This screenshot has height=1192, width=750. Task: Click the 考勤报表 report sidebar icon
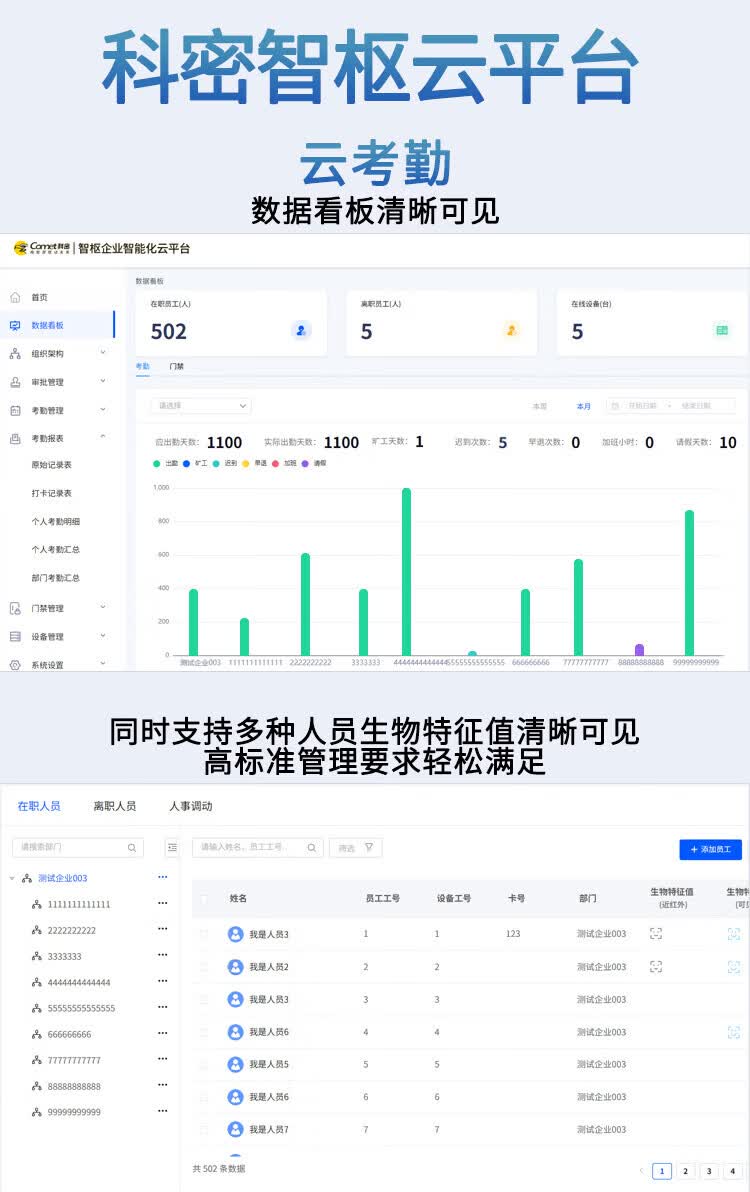pos(15,439)
